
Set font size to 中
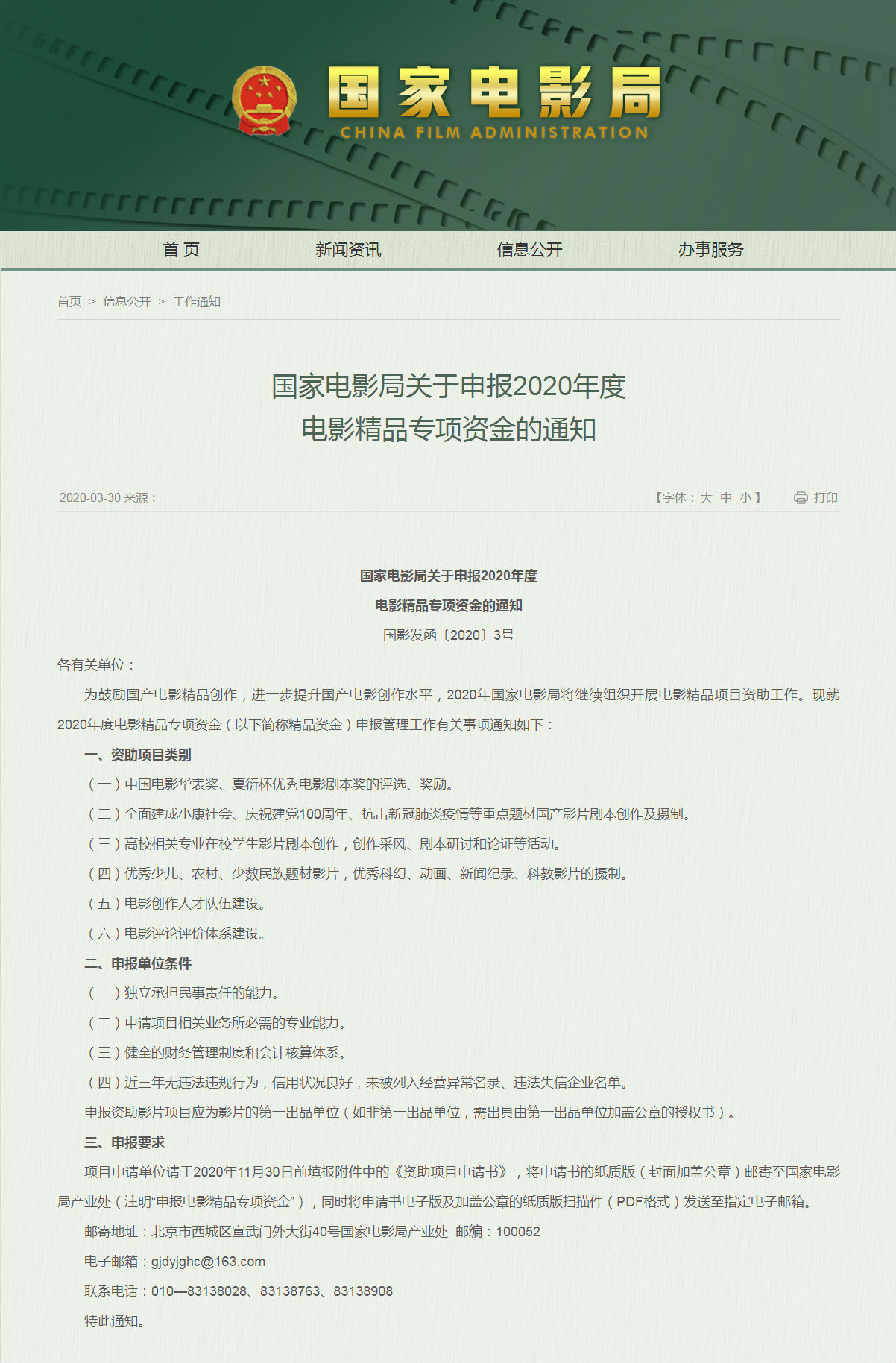(726, 497)
